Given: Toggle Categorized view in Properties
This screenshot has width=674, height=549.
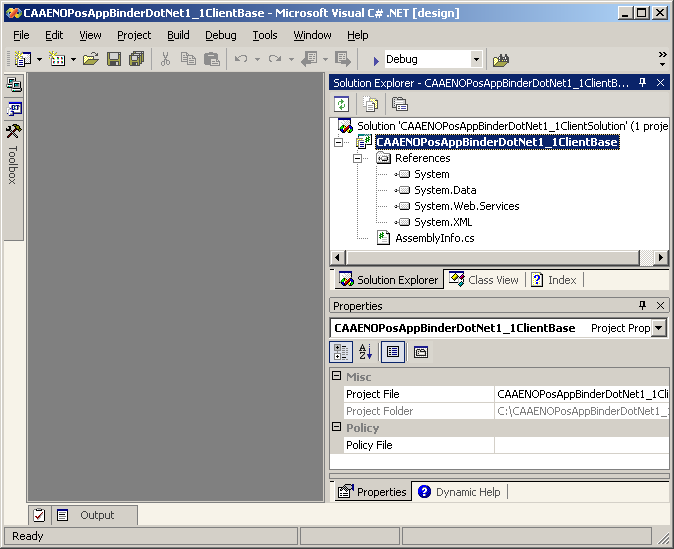Looking at the screenshot, I should click(x=341, y=352).
